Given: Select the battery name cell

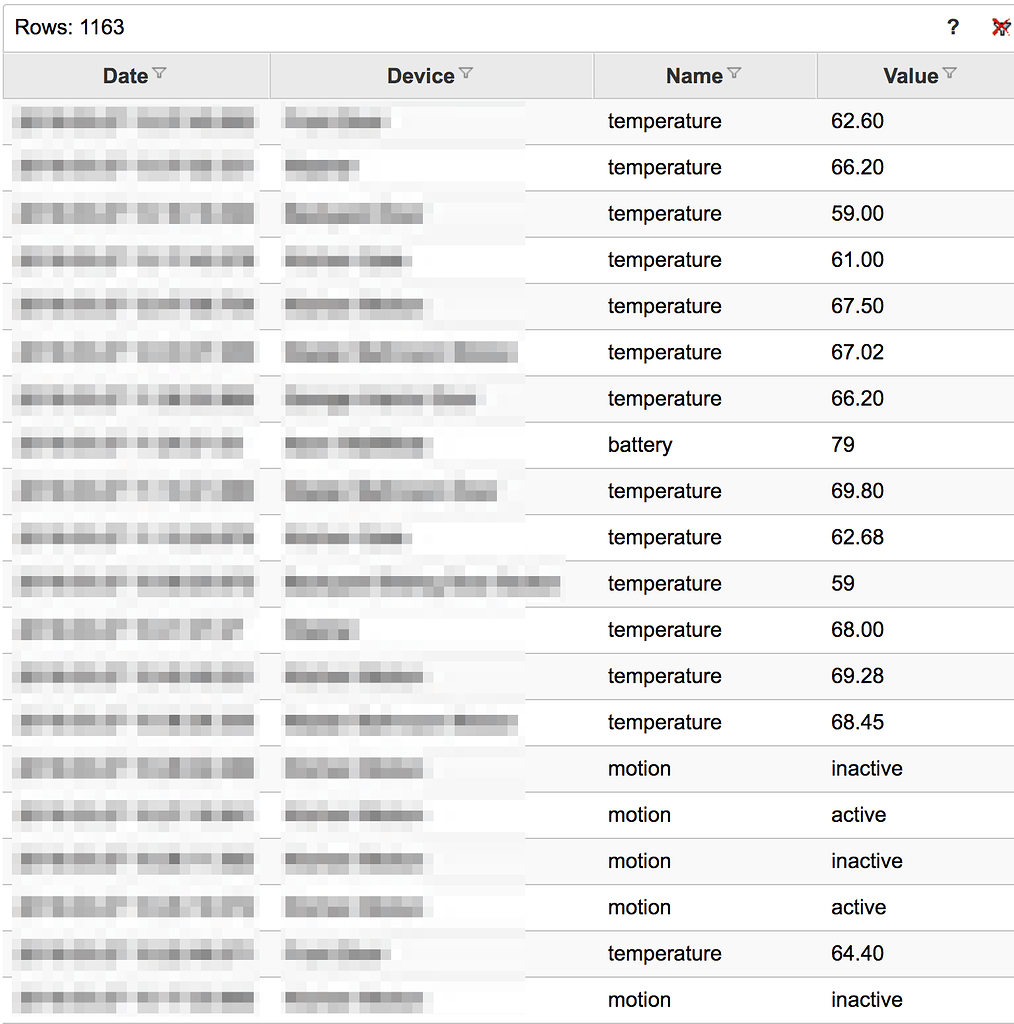Looking at the screenshot, I should pos(640,445).
